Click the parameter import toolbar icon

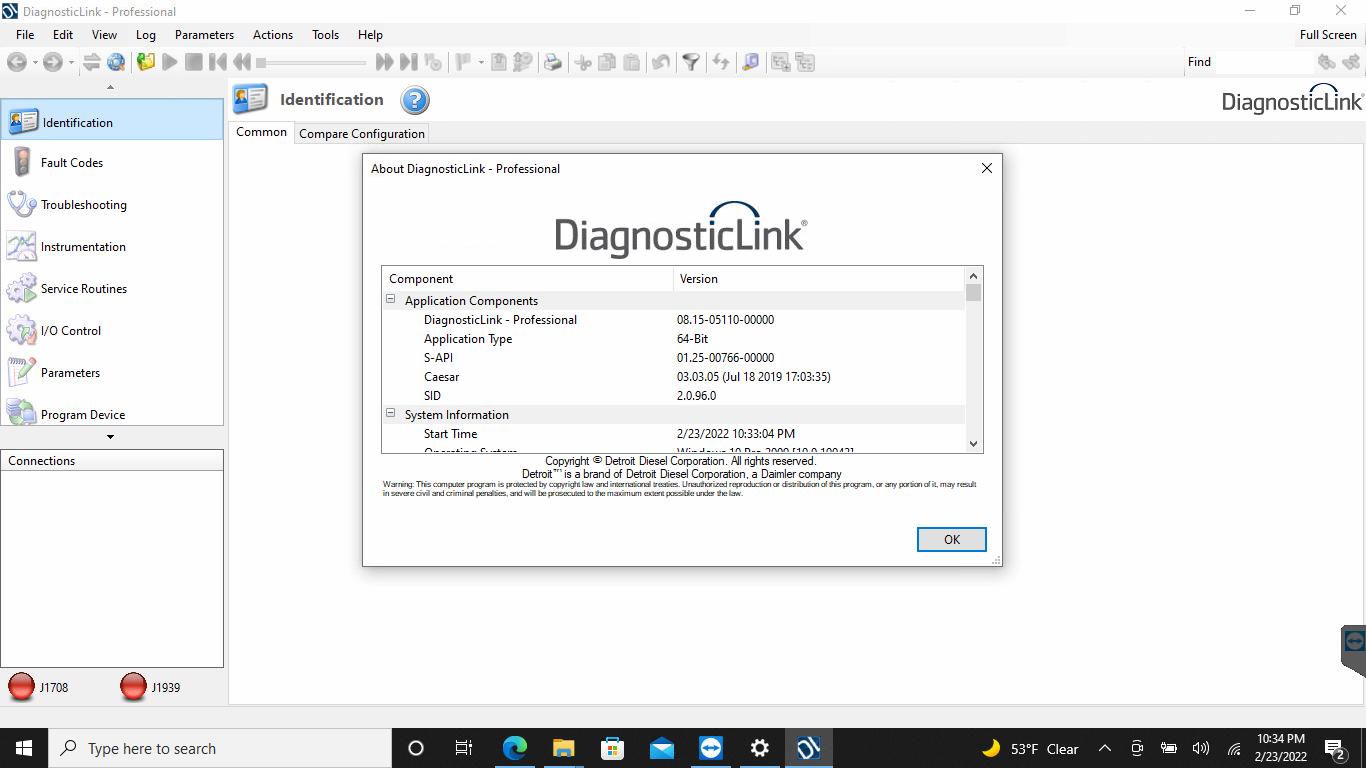(x=498, y=62)
